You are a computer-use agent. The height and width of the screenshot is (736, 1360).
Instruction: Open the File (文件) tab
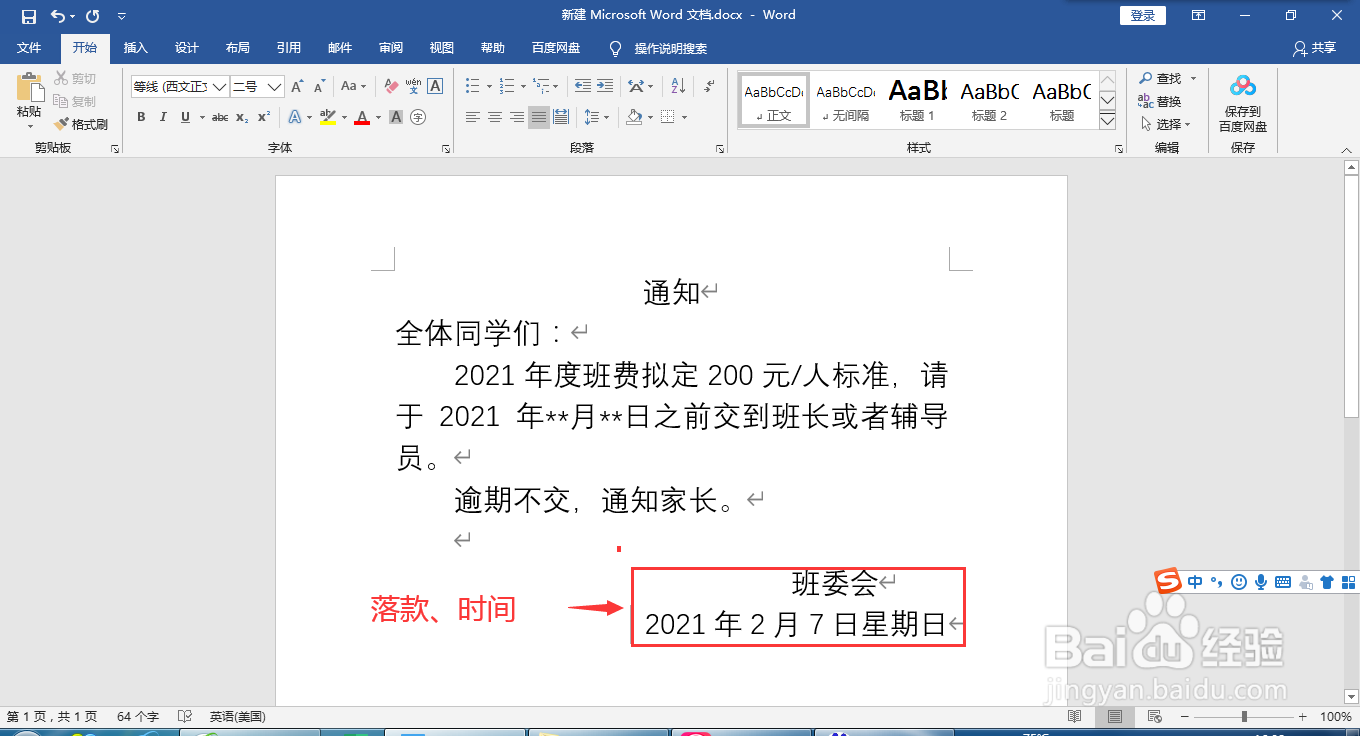click(x=29, y=48)
